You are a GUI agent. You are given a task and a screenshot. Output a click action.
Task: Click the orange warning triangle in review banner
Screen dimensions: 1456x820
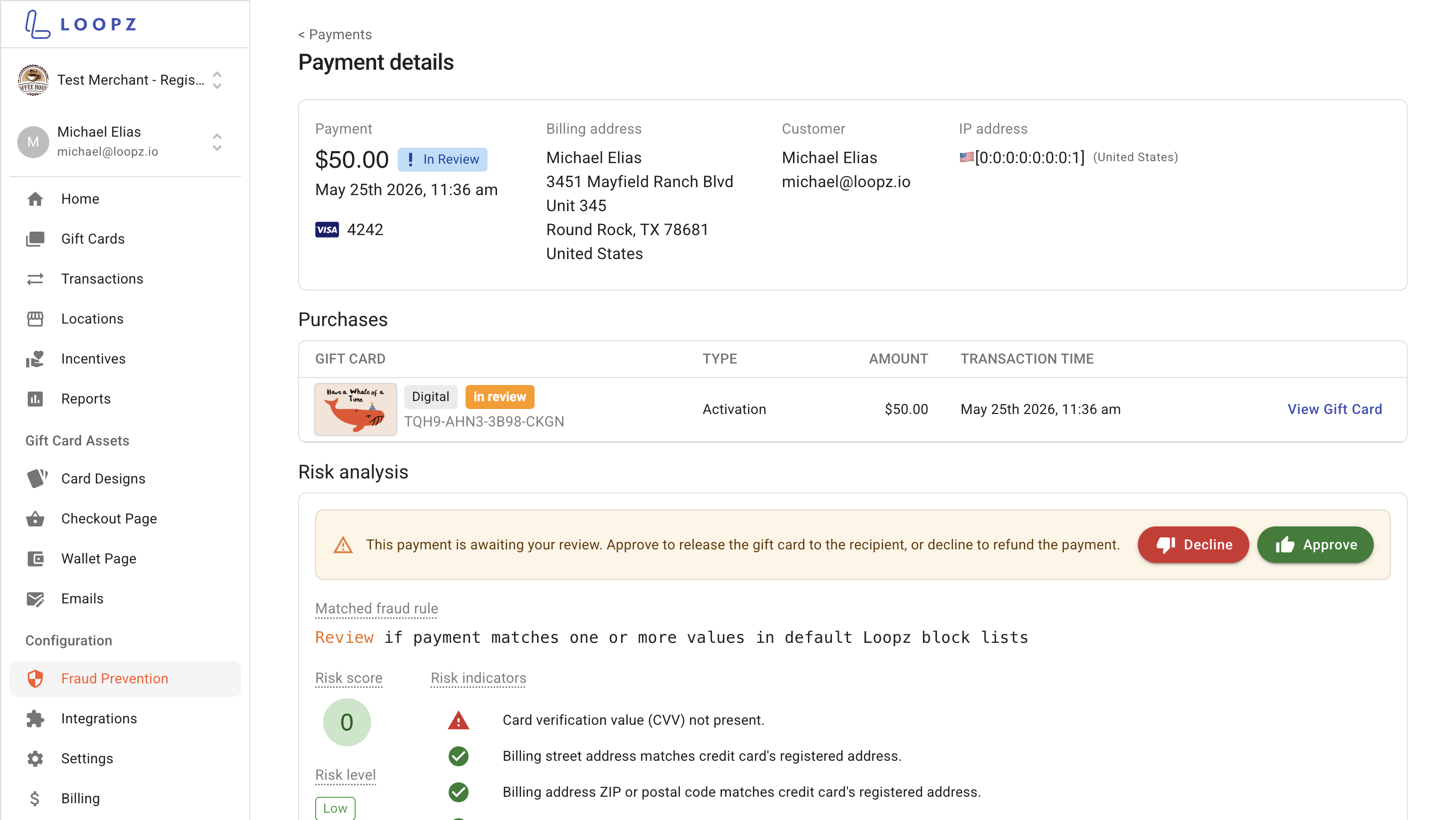(x=343, y=545)
